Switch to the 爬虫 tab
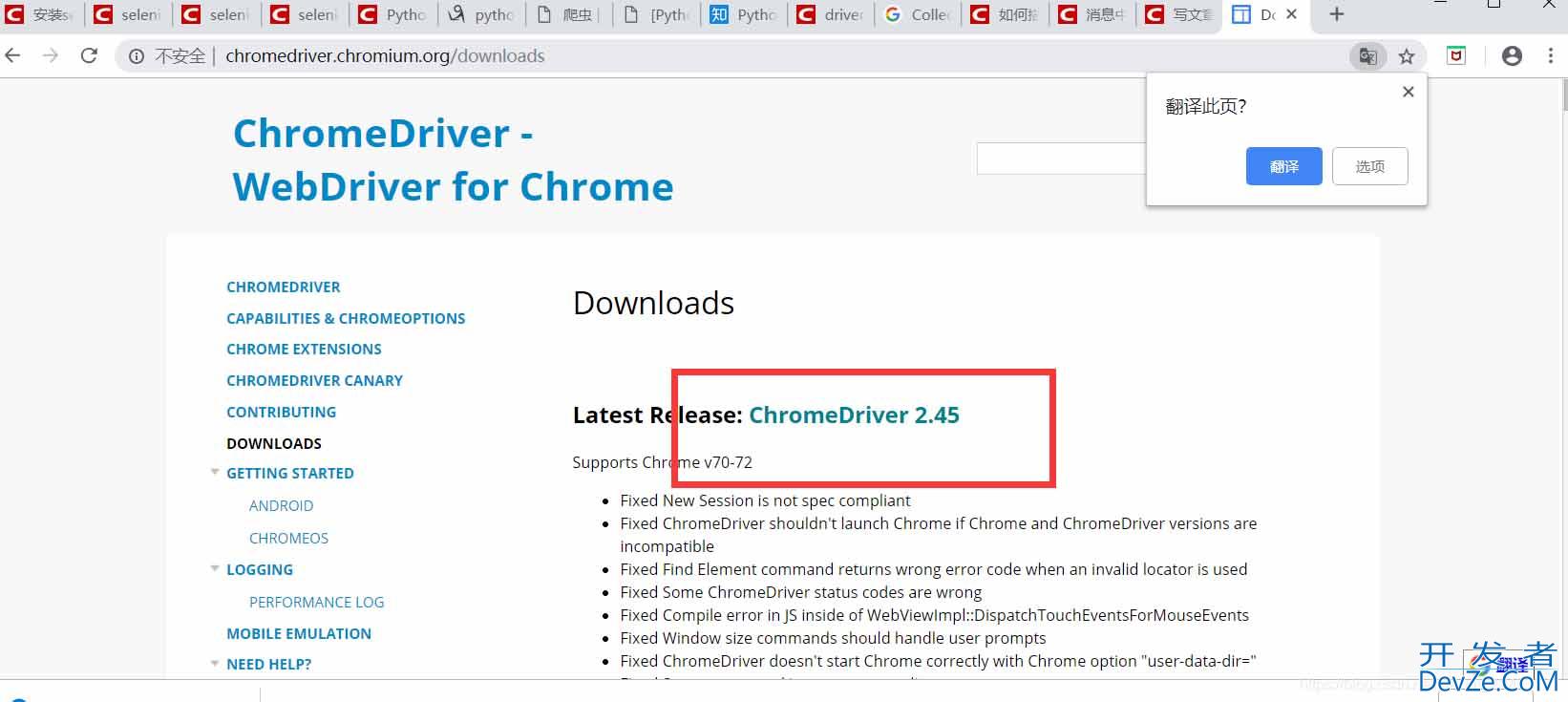This screenshot has width=1568, height=702. tap(568, 14)
